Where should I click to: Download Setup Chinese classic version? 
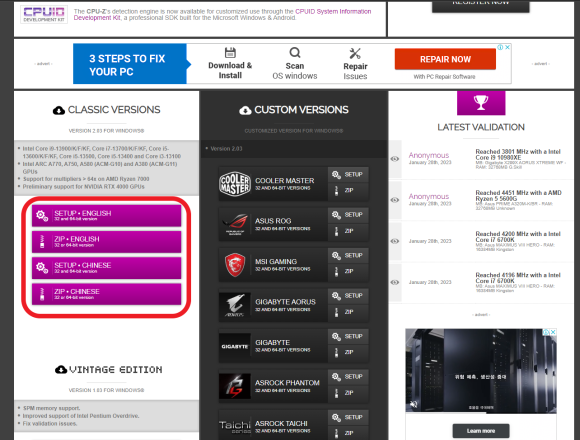click(x=107, y=268)
